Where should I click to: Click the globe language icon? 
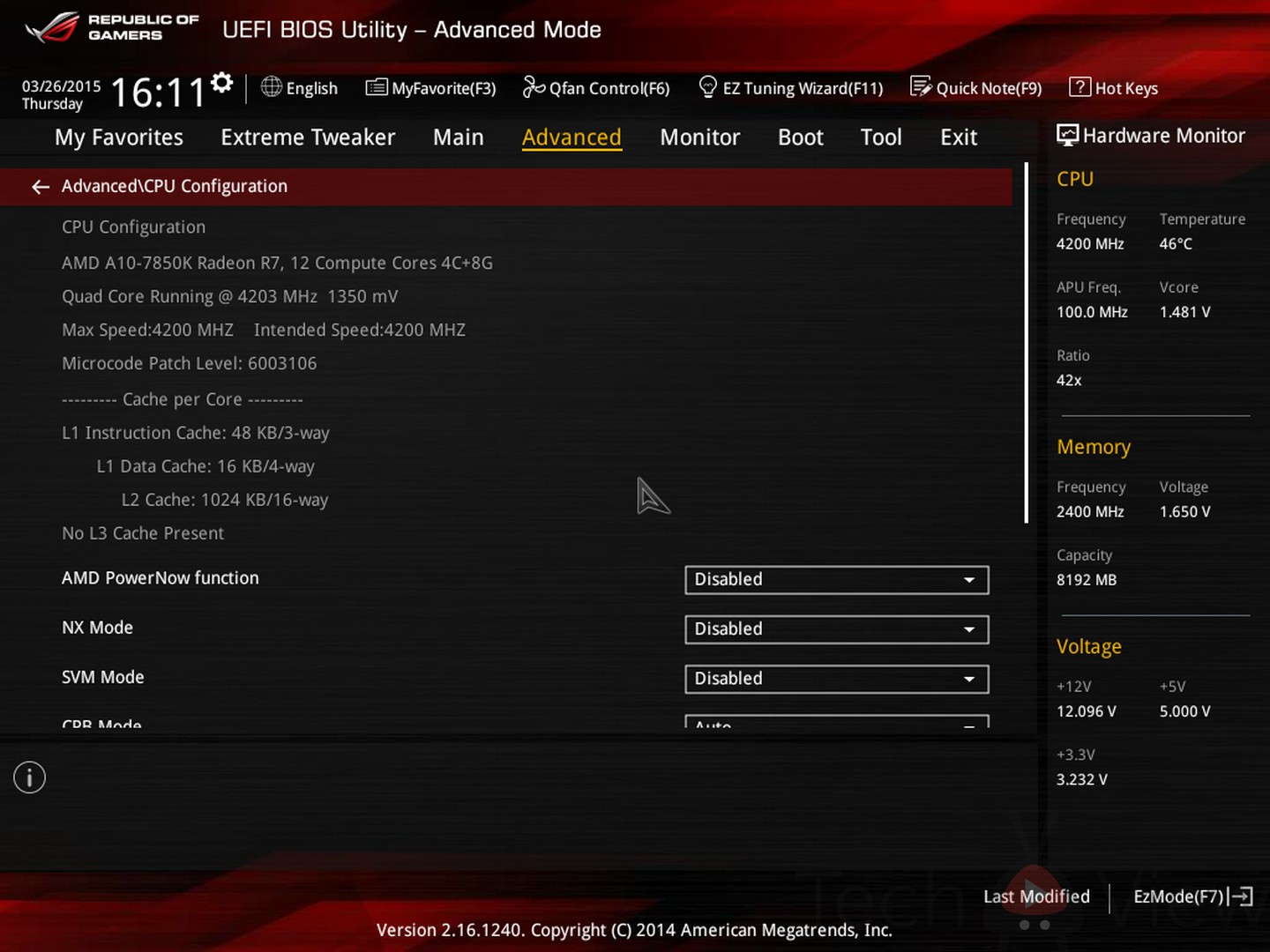click(272, 86)
